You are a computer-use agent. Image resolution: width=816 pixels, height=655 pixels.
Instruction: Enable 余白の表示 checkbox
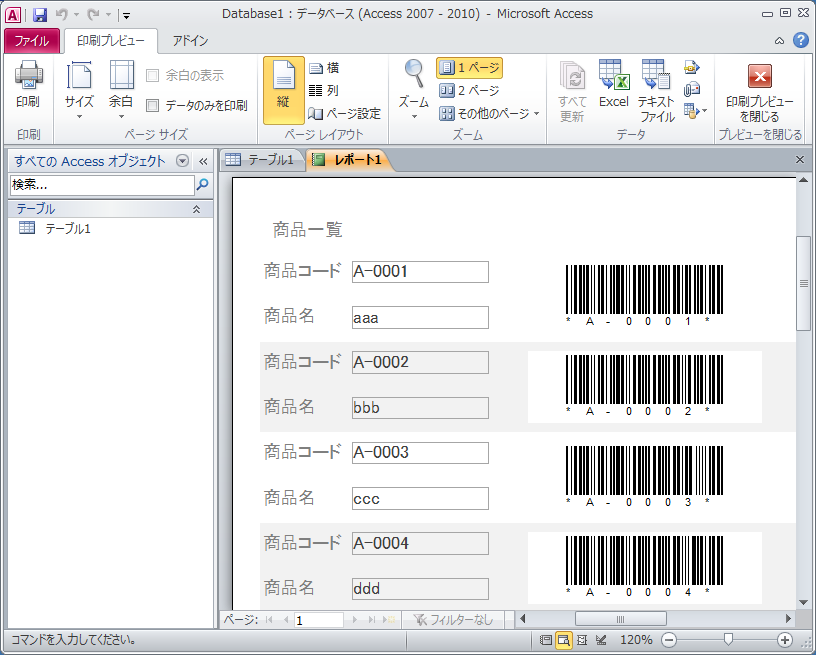pos(152,75)
